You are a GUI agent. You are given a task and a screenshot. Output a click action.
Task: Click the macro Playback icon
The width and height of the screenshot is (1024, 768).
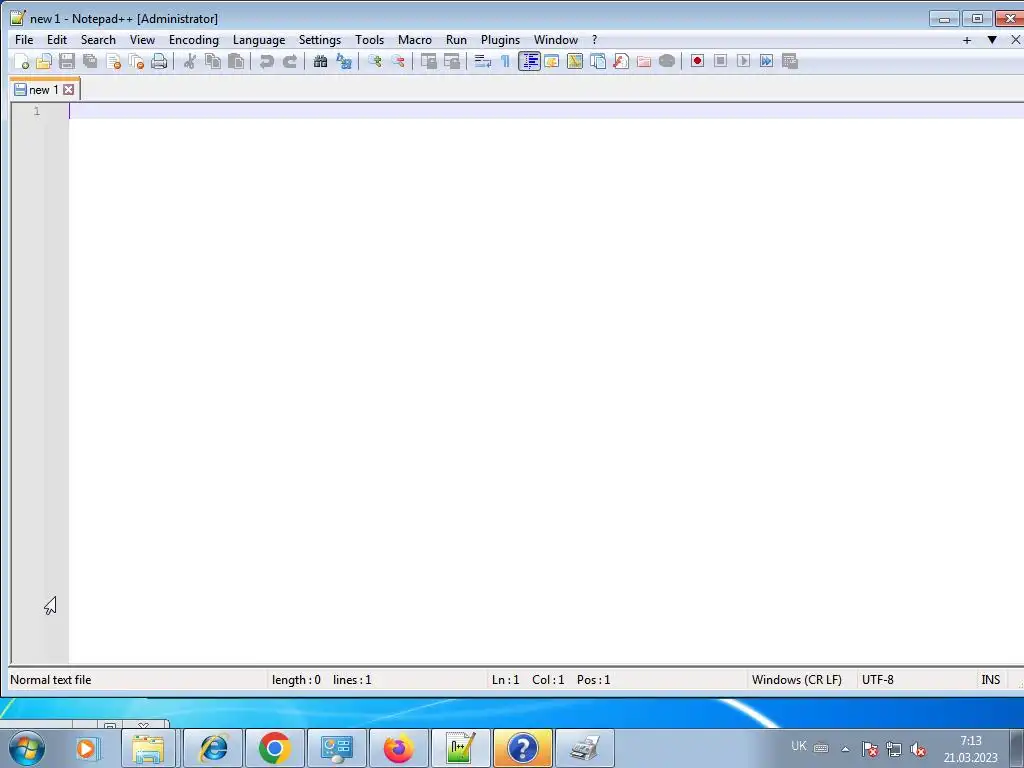tap(743, 61)
